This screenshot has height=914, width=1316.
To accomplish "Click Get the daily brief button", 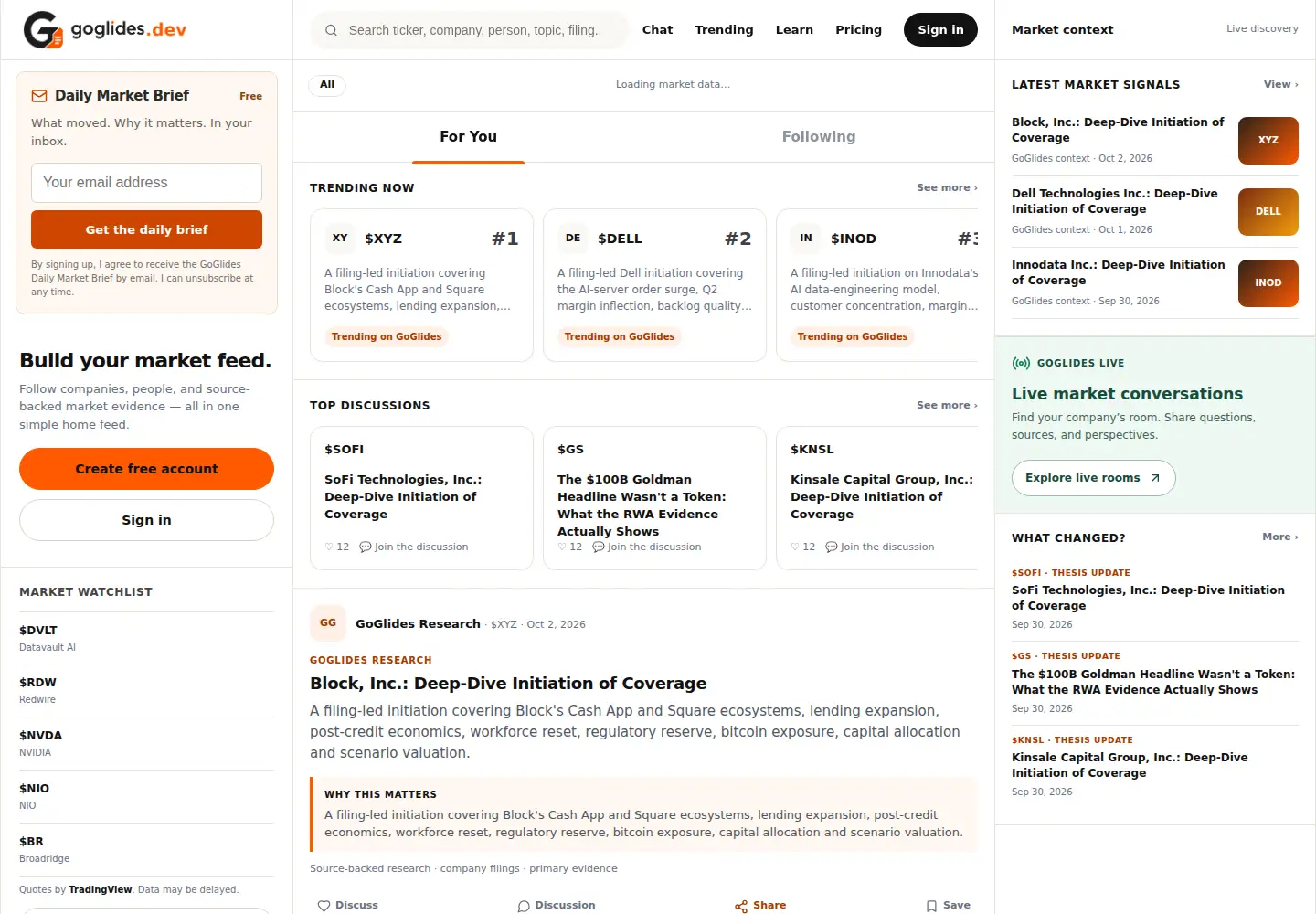I will pyautogui.click(x=146, y=229).
